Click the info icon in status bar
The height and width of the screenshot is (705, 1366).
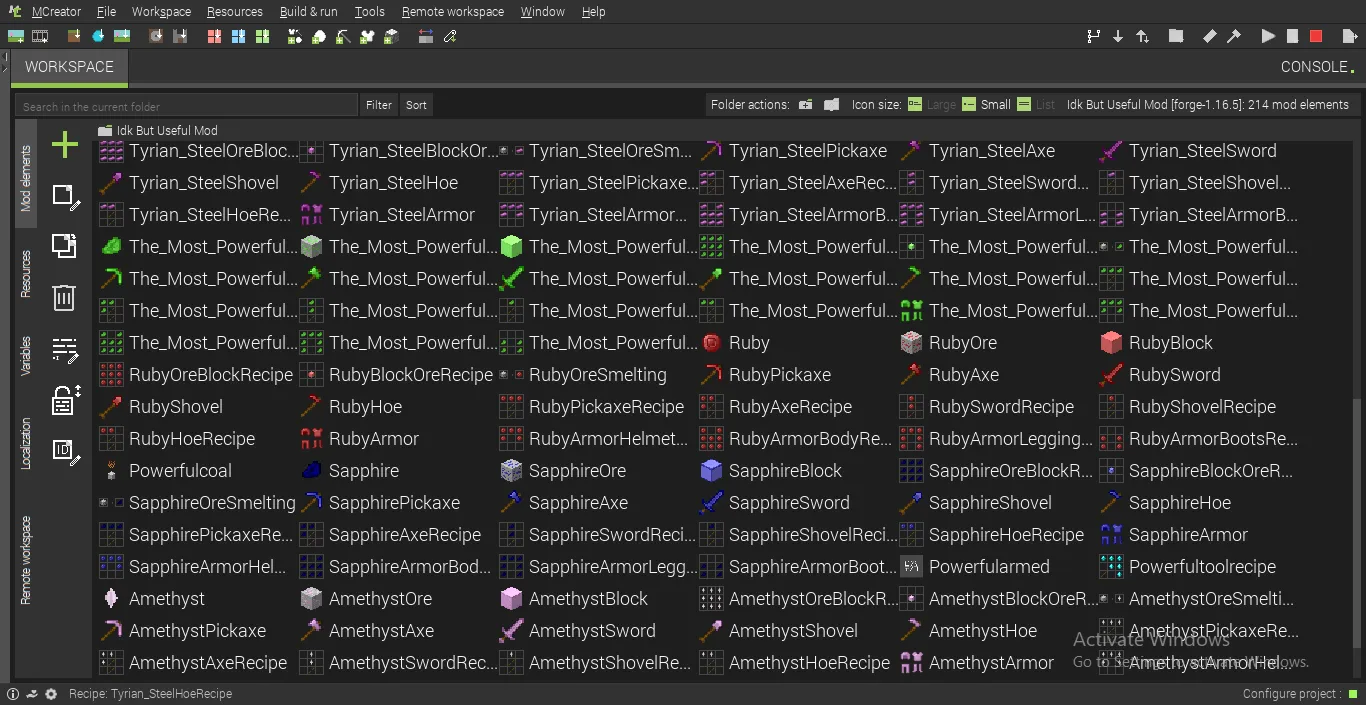(x=14, y=694)
